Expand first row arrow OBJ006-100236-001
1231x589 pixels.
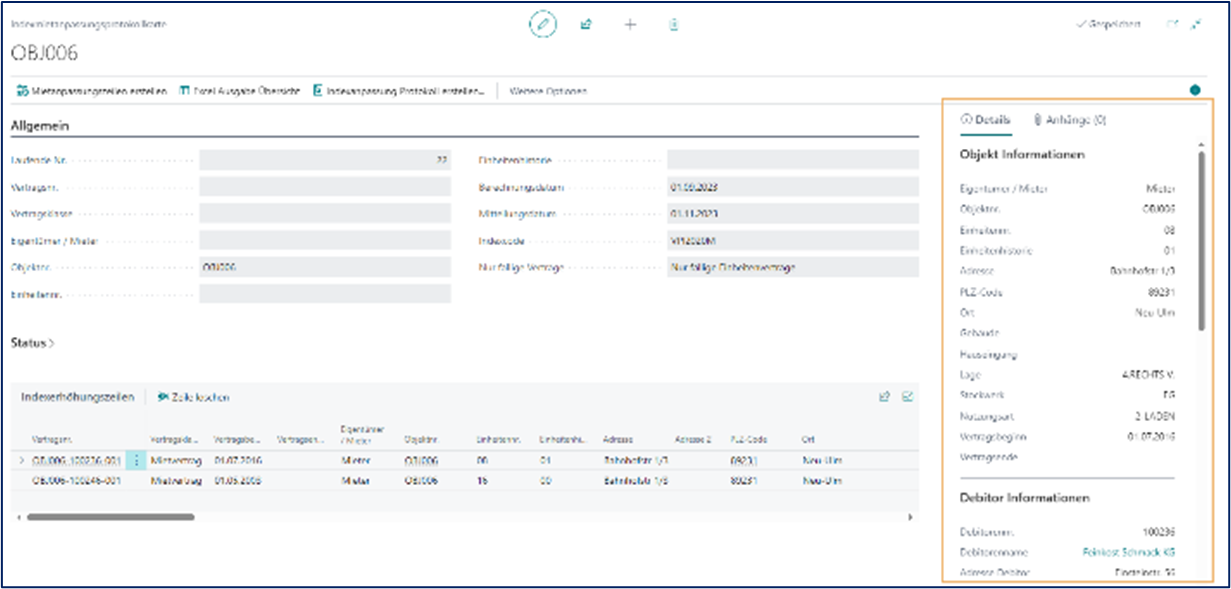(22, 461)
